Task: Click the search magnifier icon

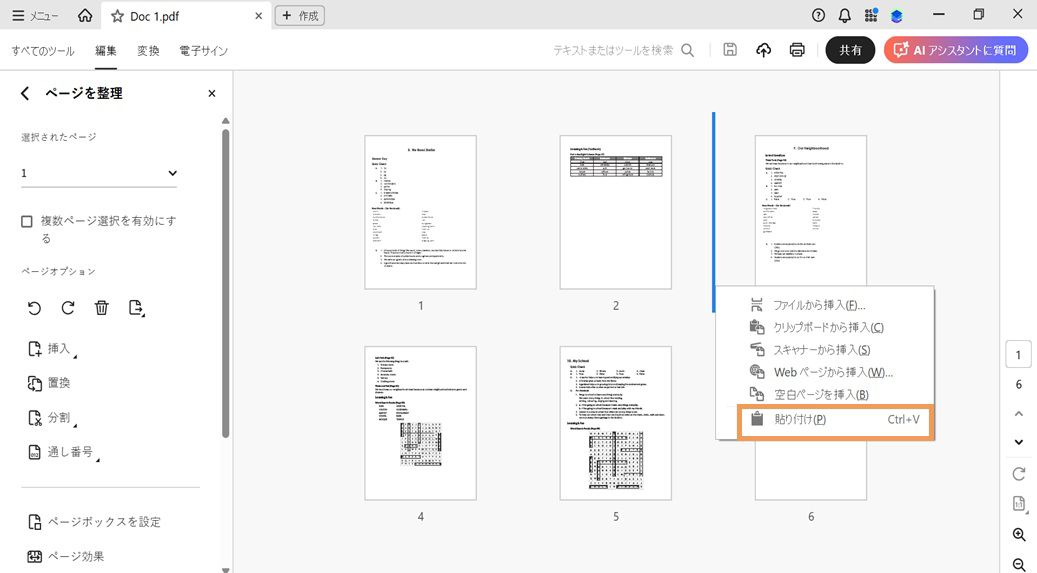Action: 688,50
